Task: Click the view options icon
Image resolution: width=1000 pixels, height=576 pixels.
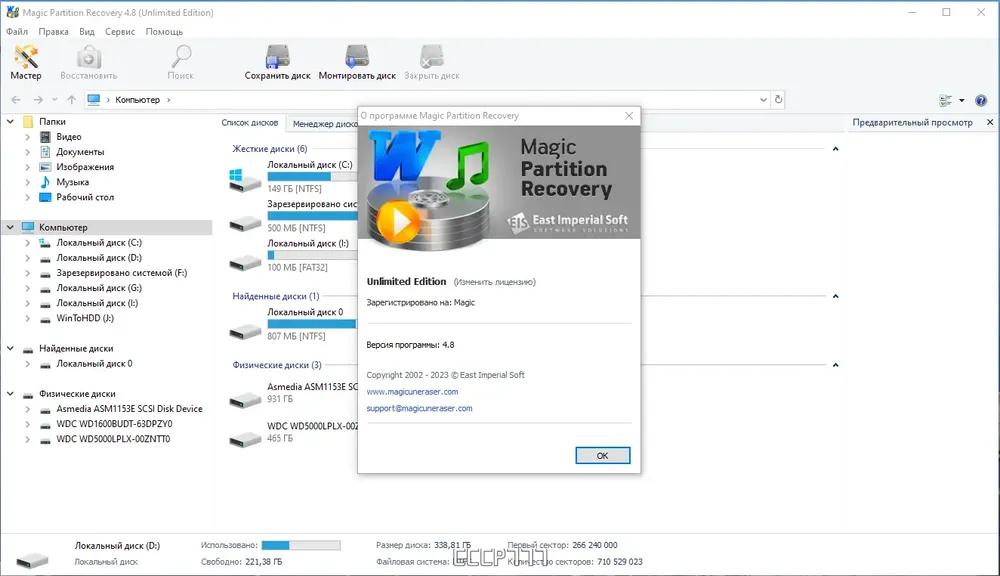Action: click(946, 100)
